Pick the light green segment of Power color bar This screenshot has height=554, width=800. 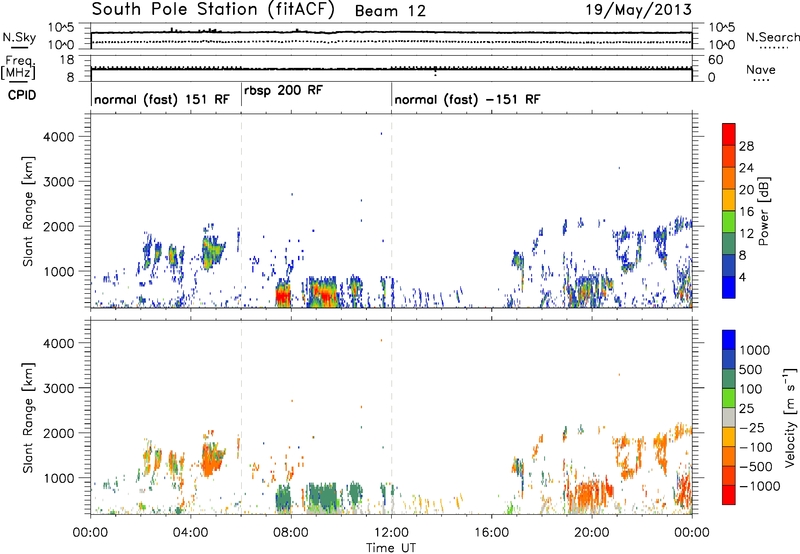[x=729, y=221]
